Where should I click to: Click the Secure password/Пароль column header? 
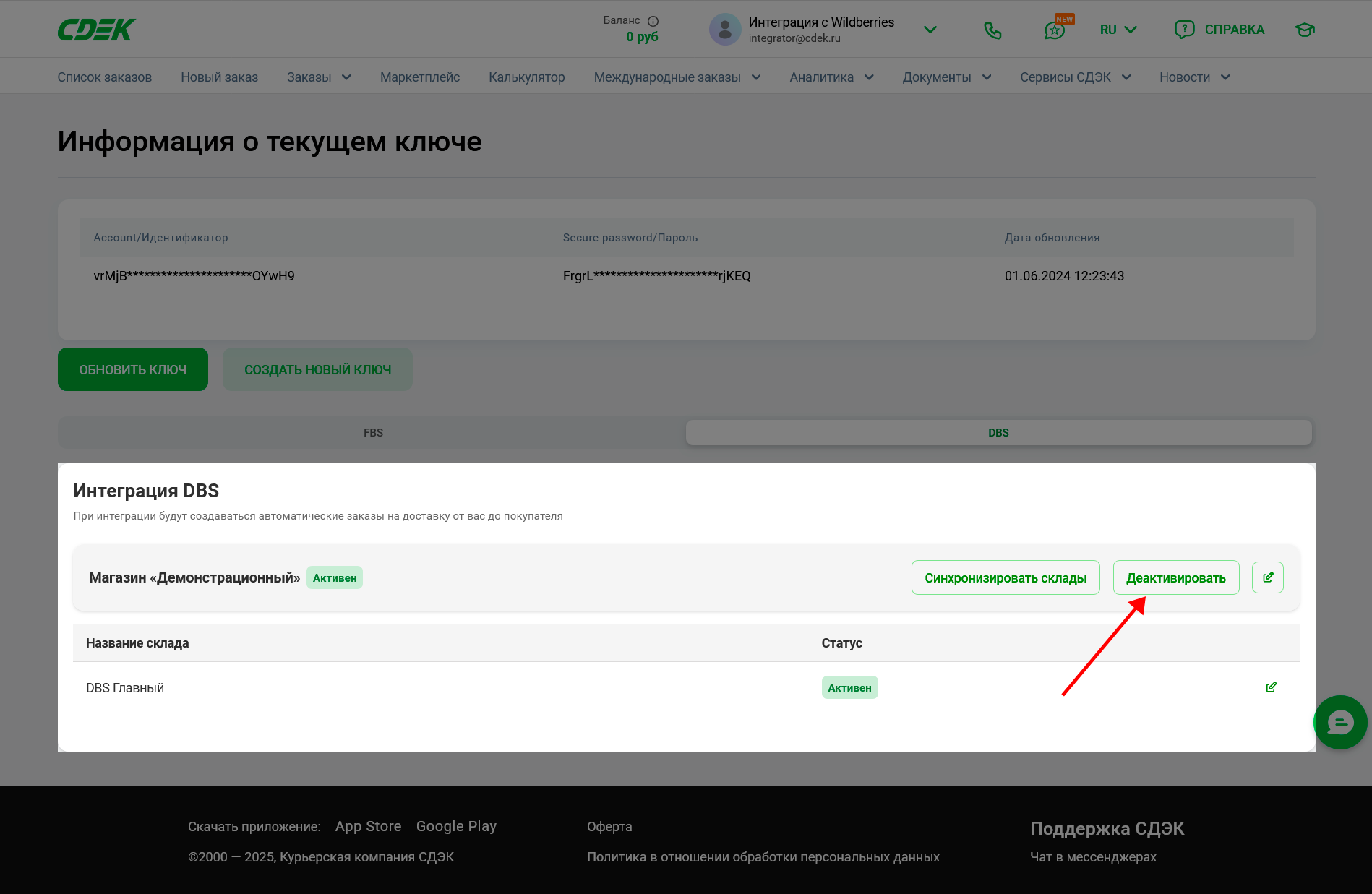click(630, 238)
